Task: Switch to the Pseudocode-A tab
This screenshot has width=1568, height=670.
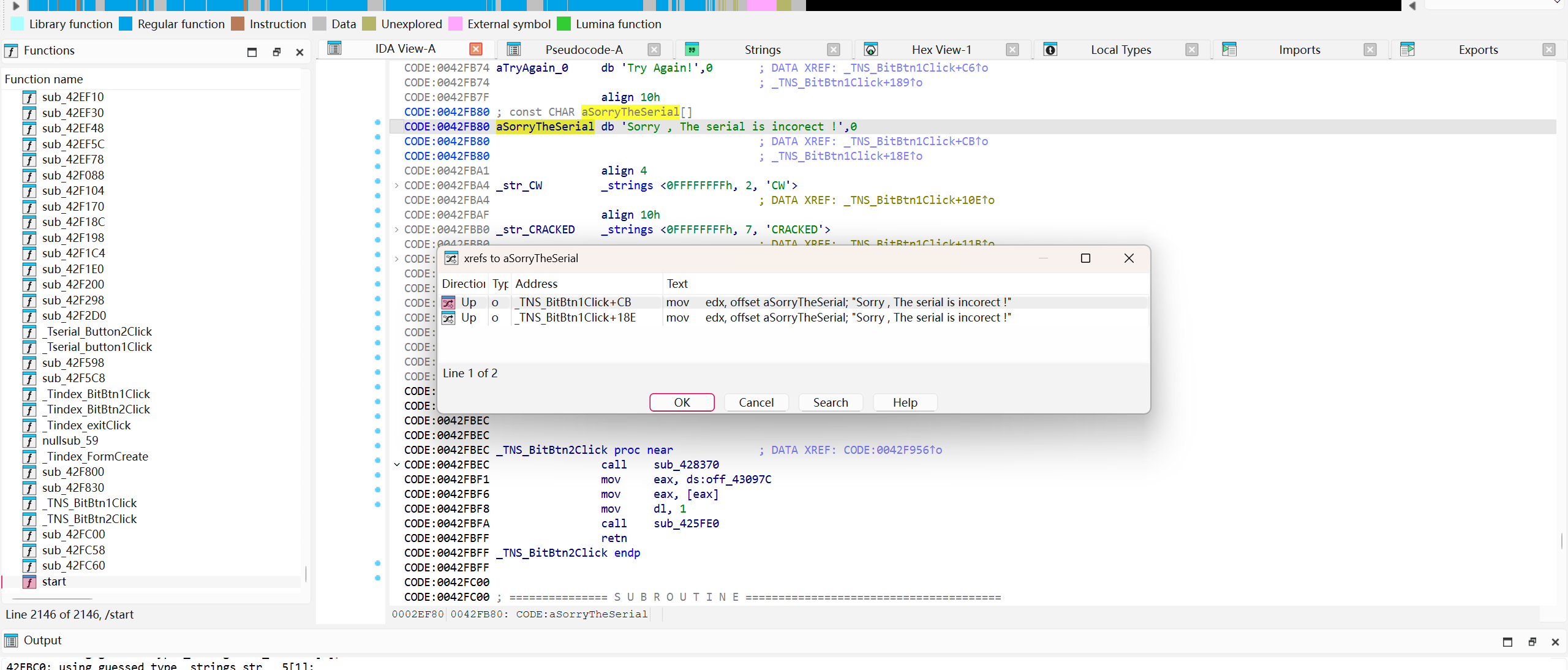Action: click(x=584, y=50)
